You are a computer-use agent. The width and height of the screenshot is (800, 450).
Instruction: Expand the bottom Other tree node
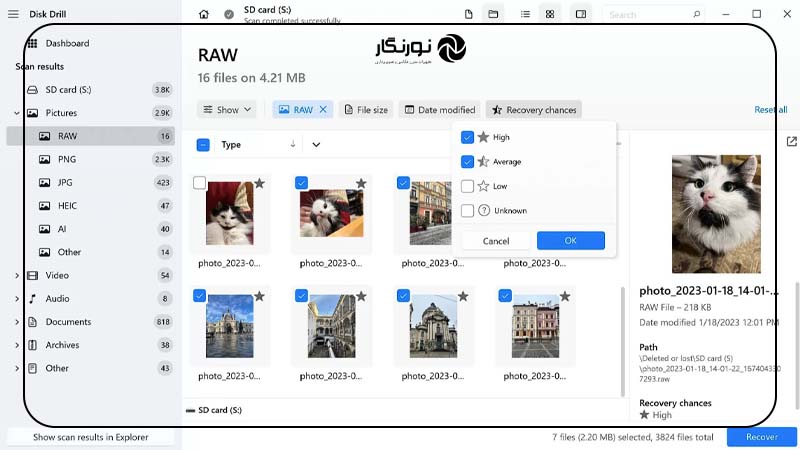pyautogui.click(x=17, y=368)
